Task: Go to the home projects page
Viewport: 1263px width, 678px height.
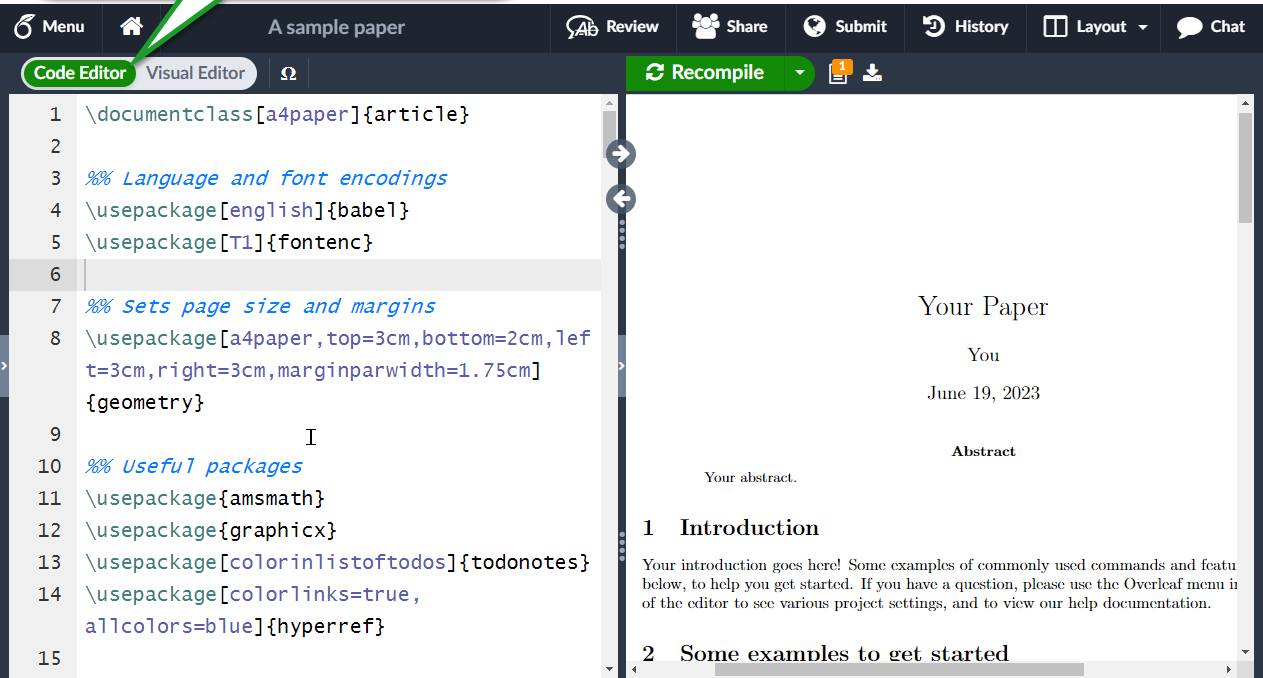Action: pyautogui.click(x=131, y=27)
